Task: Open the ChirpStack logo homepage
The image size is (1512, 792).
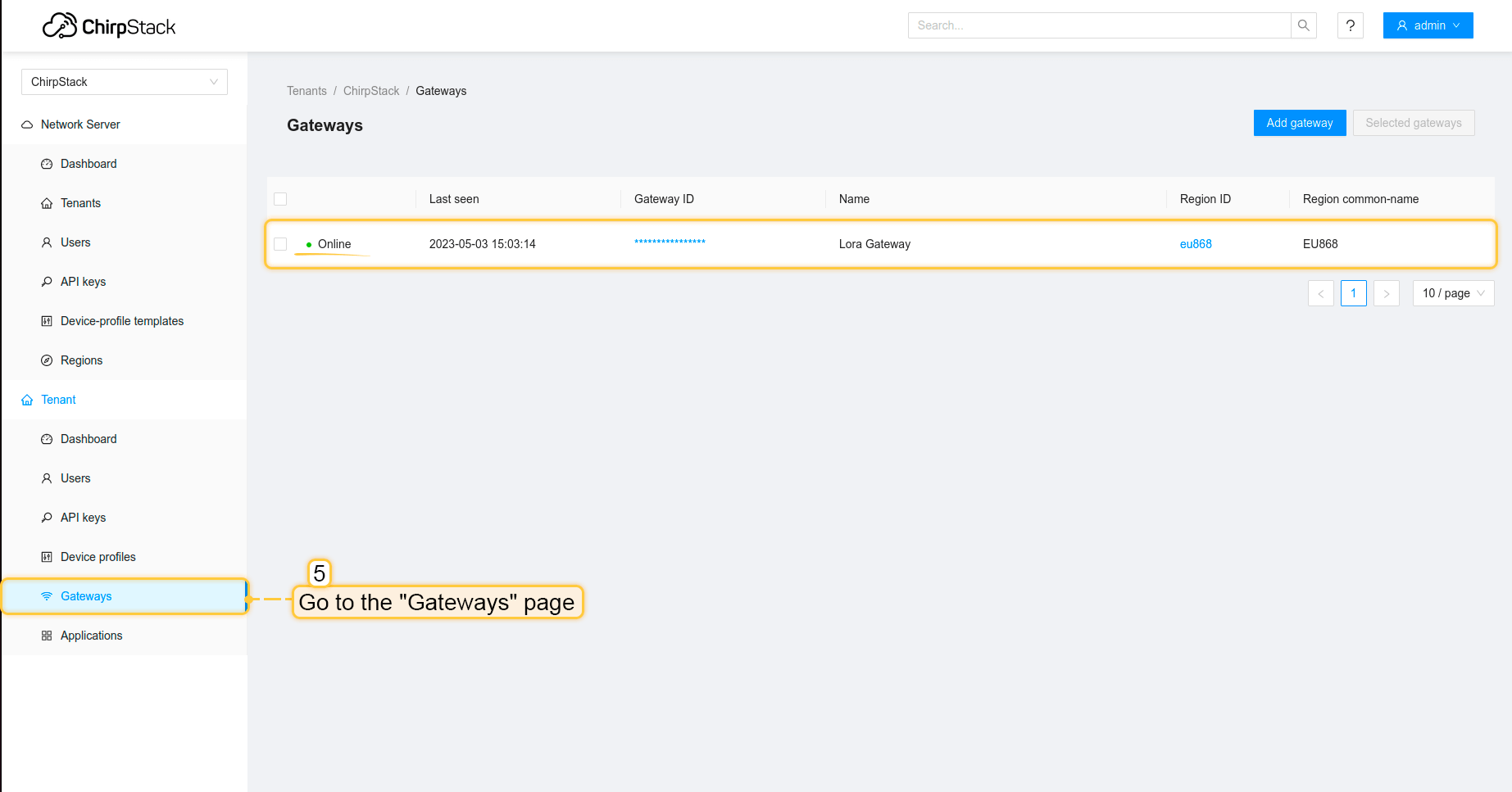Action: (109, 25)
